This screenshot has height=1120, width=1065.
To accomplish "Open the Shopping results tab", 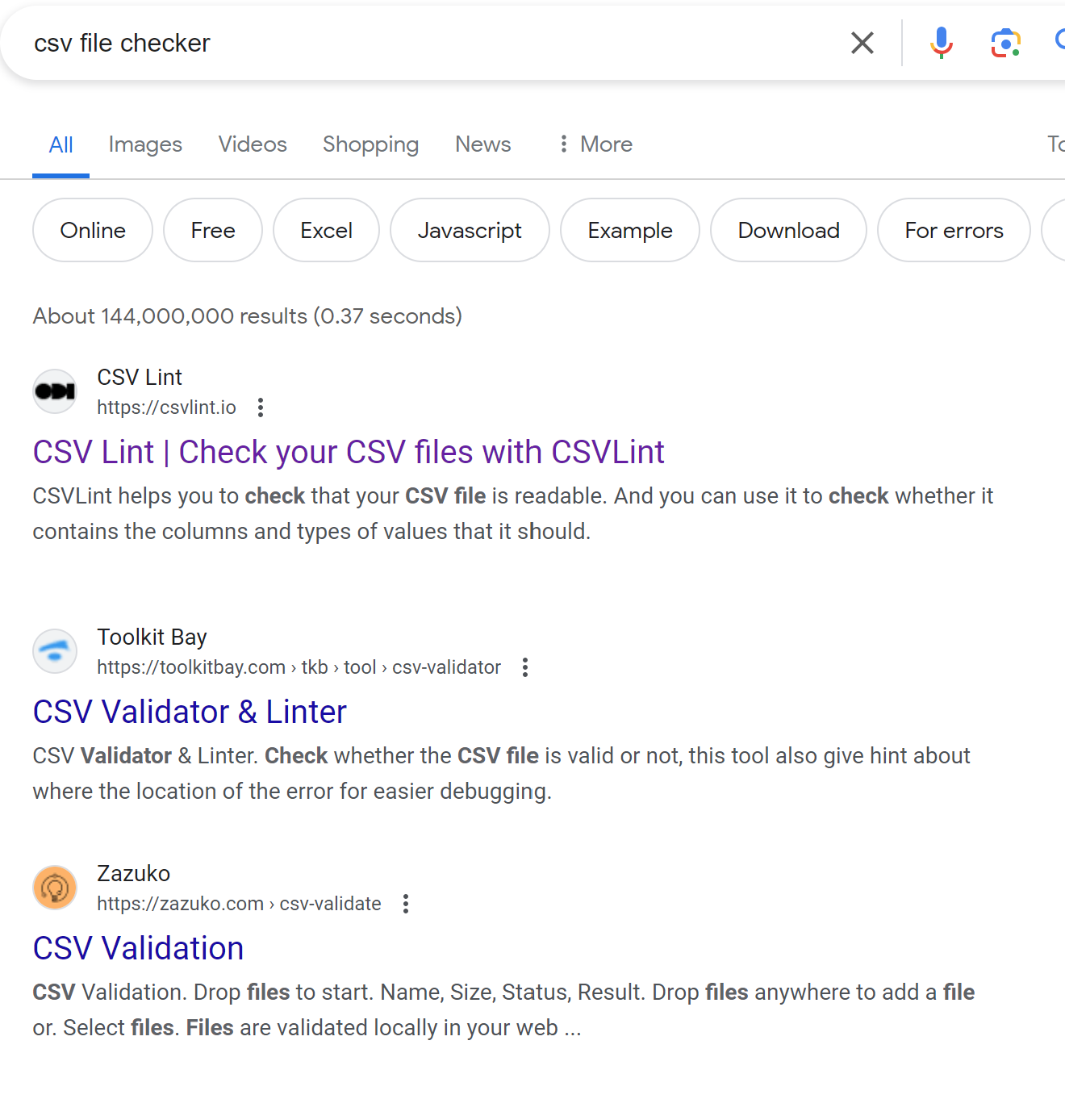I will pyautogui.click(x=370, y=144).
